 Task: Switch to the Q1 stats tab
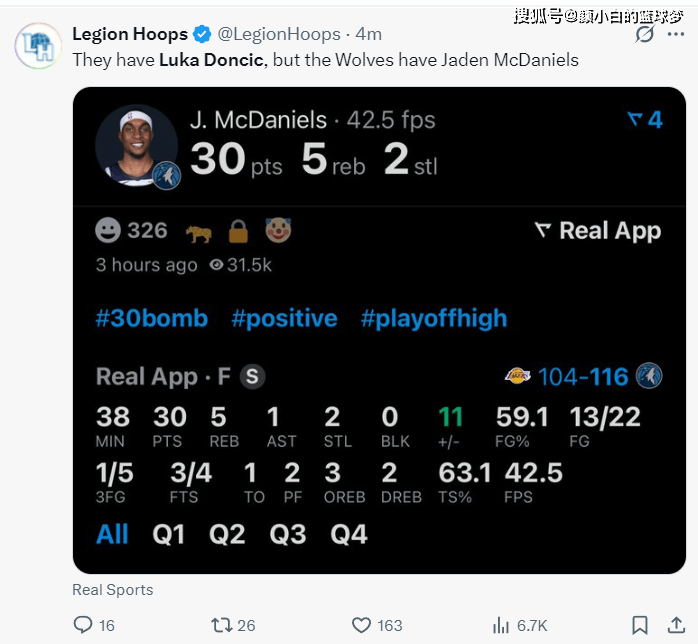point(168,534)
